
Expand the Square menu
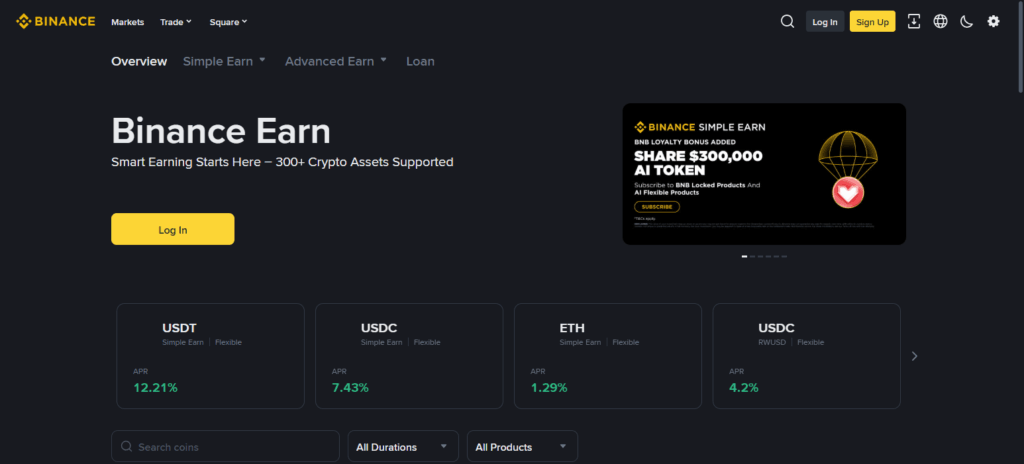(x=229, y=22)
